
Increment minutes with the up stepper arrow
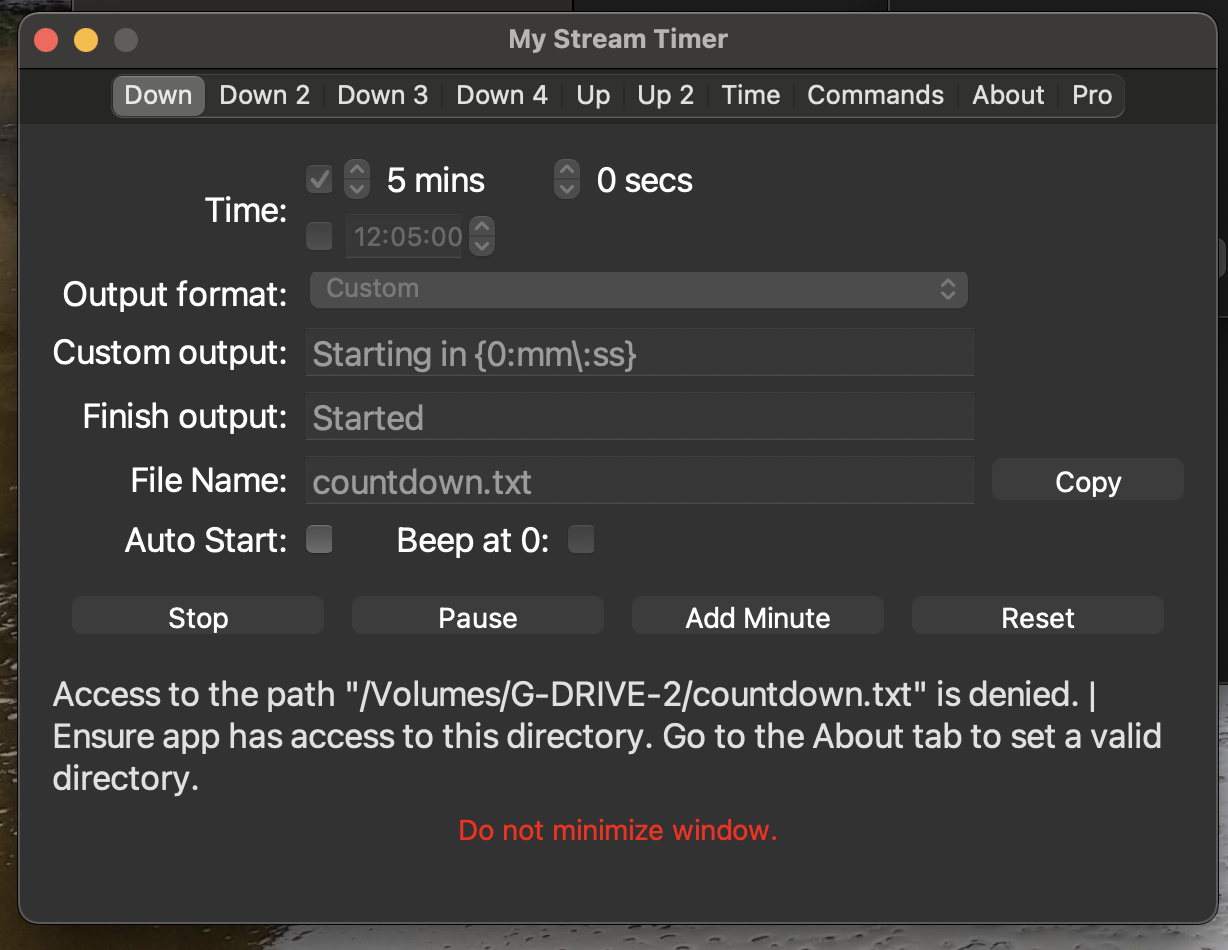pyautogui.click(x=356, y=171)
